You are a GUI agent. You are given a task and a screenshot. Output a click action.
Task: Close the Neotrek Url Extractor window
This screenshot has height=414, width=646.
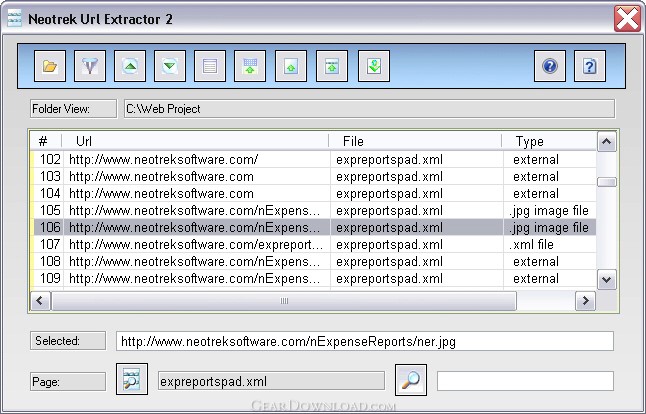(627, 19)
